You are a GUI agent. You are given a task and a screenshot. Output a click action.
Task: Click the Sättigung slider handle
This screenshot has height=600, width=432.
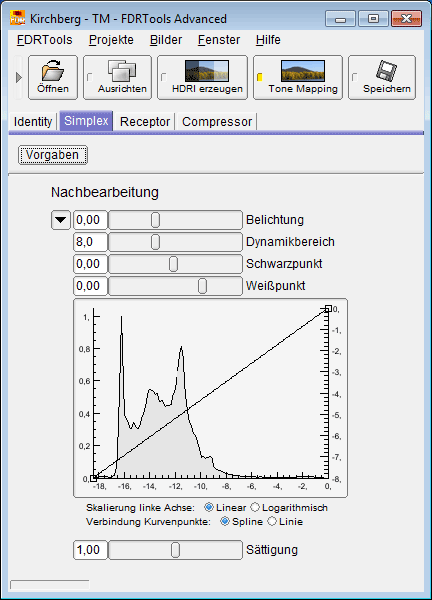pos(175,550)
